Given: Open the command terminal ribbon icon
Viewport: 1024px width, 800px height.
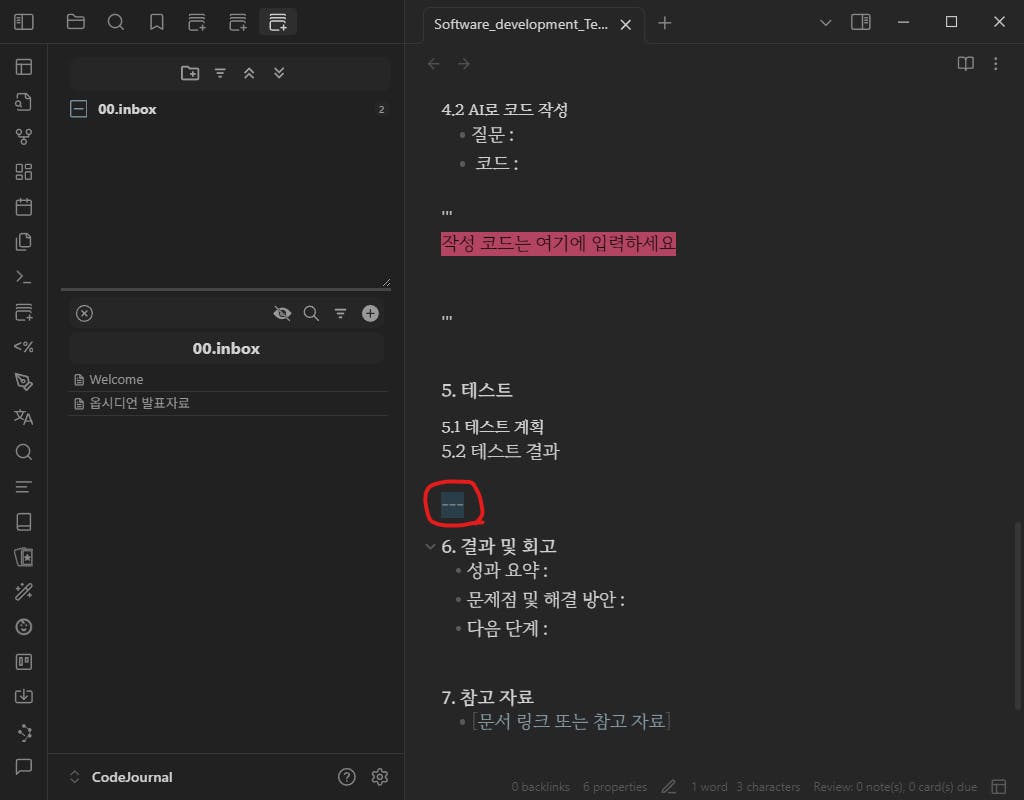Looking at the screenshot, I should [24, 277].
